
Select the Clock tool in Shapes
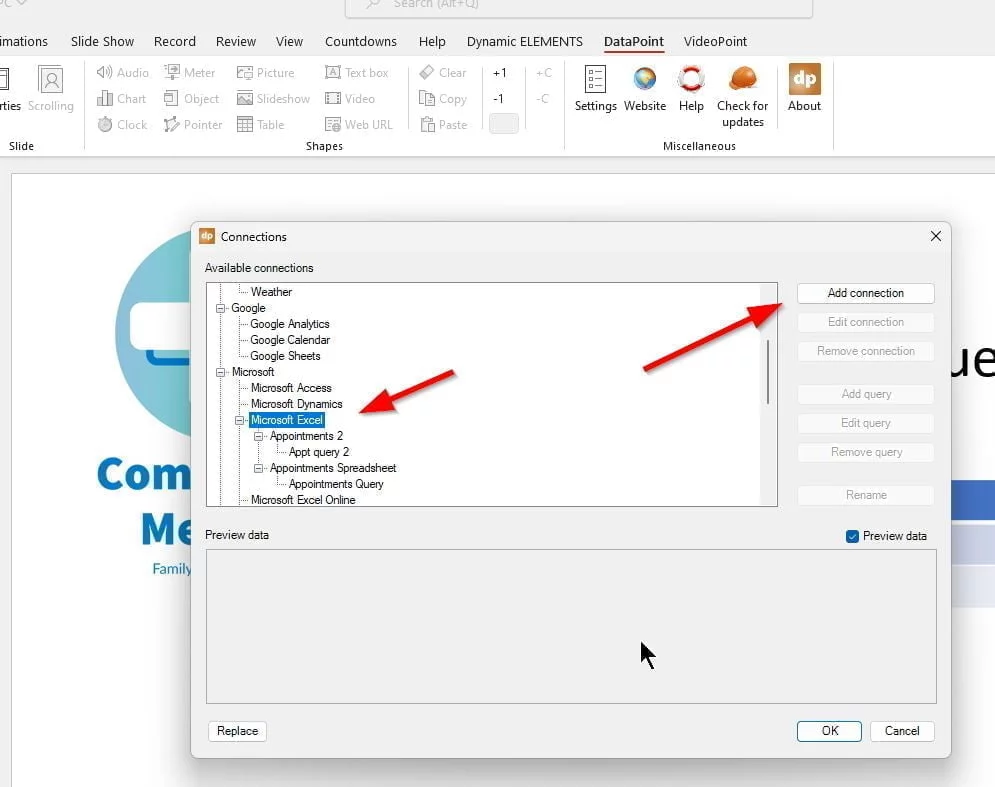[122, 124]
